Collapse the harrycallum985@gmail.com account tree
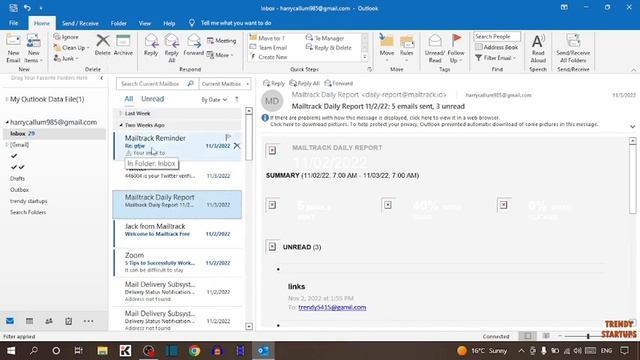The image size is (640, 360). [7, 122]
